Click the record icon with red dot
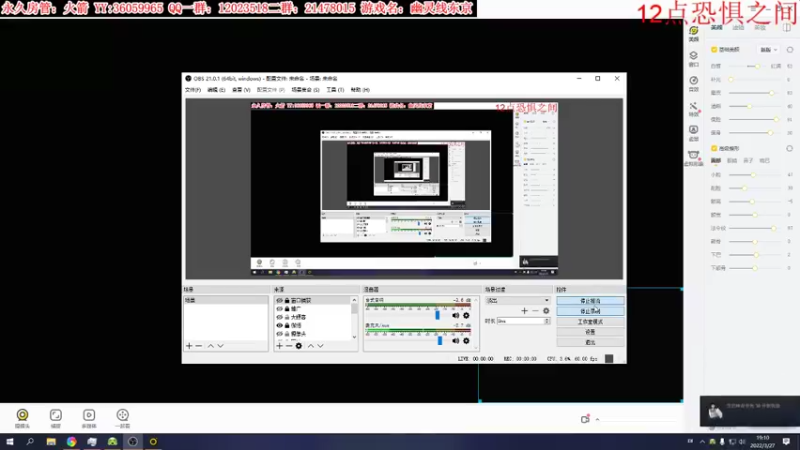 tap(585, 419)
